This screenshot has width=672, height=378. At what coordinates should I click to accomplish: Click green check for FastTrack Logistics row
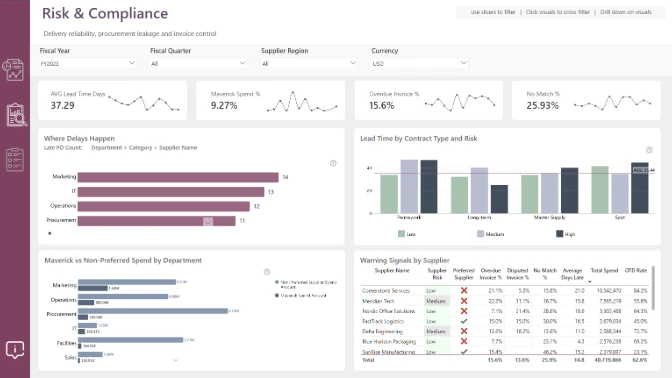pyautogui.click(x=464, y=321)
